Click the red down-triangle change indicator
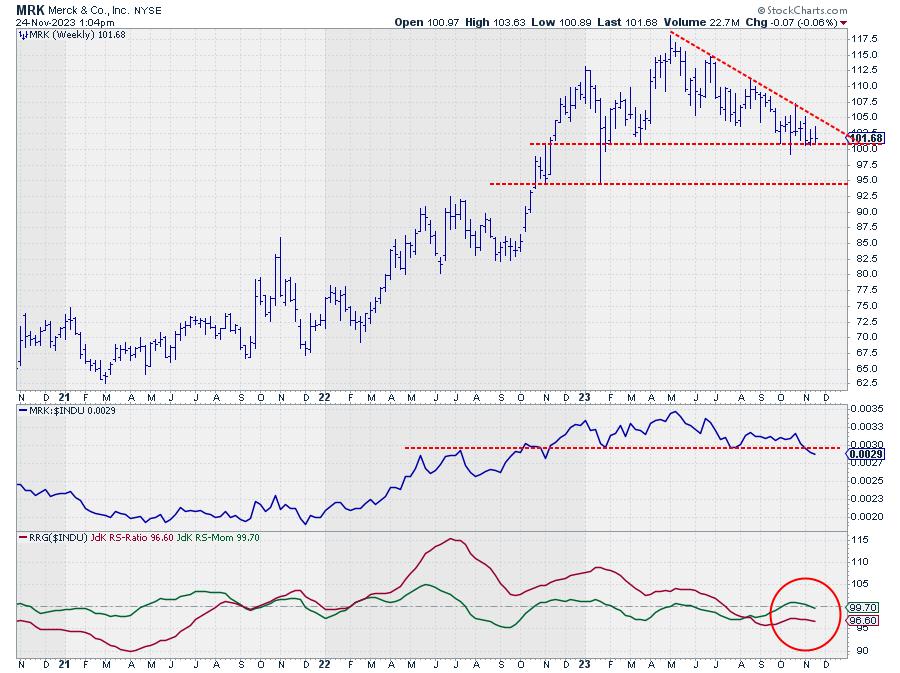The image size is (900, 673). (x=844, y=23)
